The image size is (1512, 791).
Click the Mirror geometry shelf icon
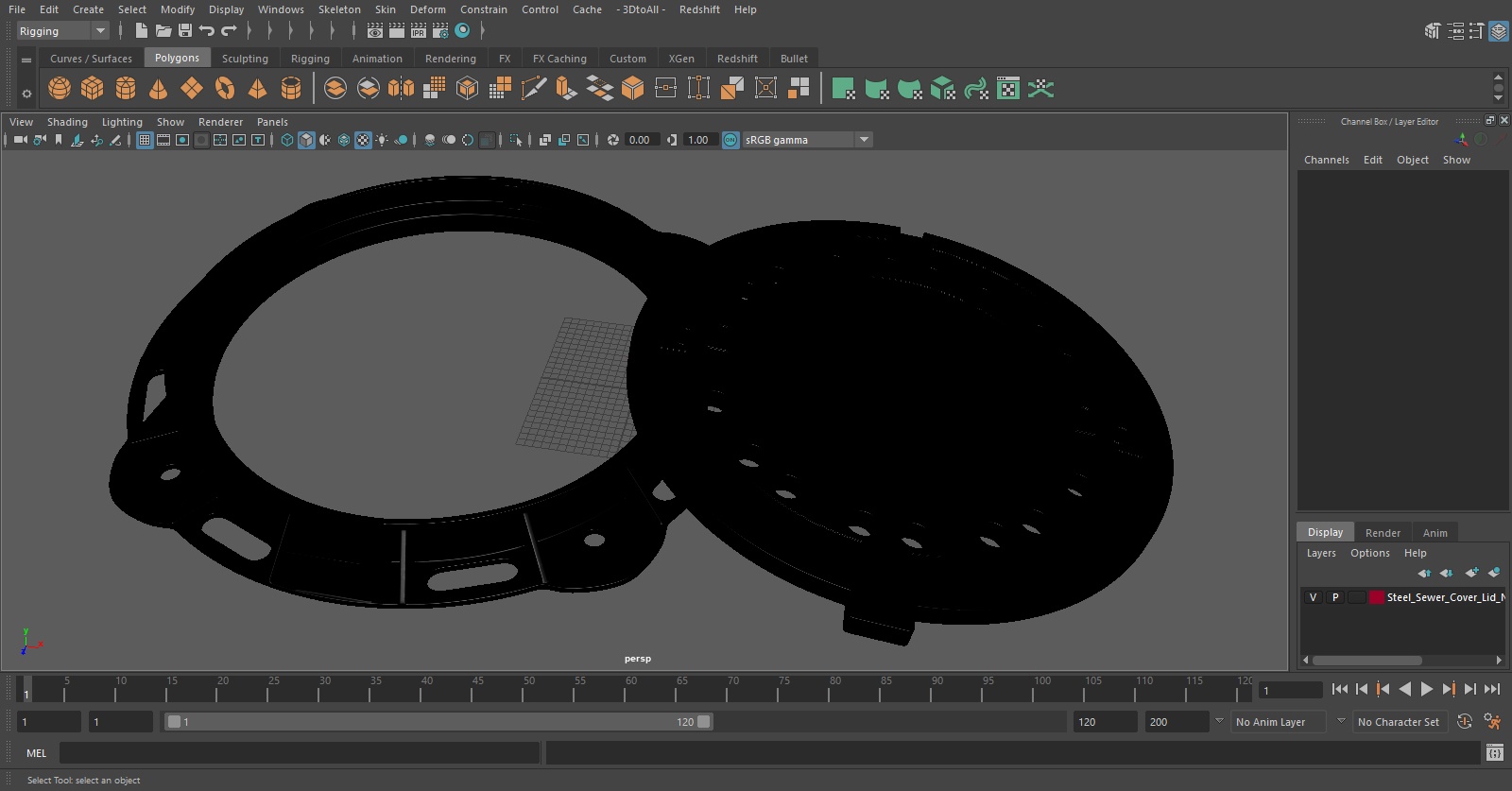pyautogui.click(x=401, y=89)
